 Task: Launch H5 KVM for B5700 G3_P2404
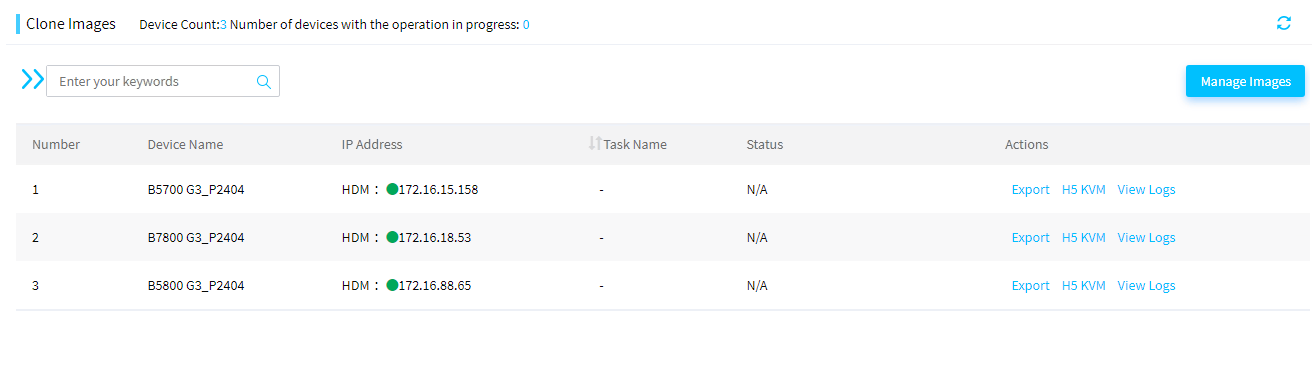point(1083,190)
